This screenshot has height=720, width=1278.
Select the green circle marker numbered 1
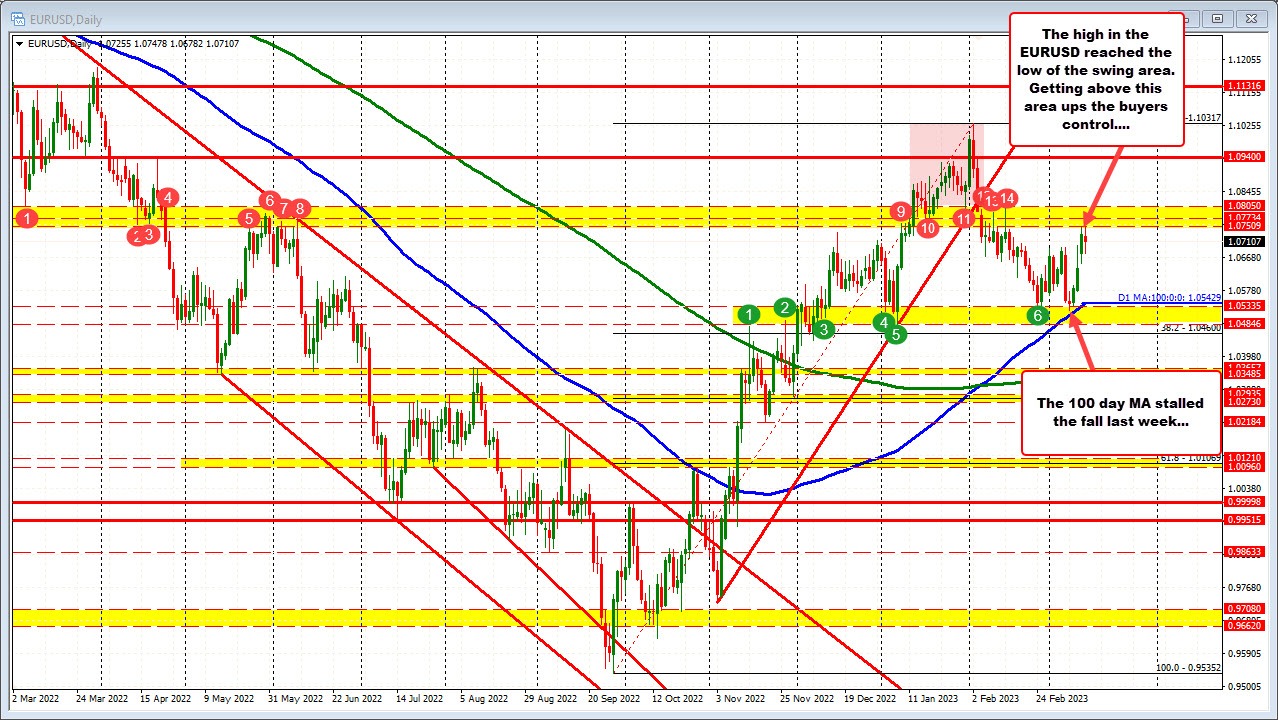tap(750, 314)
